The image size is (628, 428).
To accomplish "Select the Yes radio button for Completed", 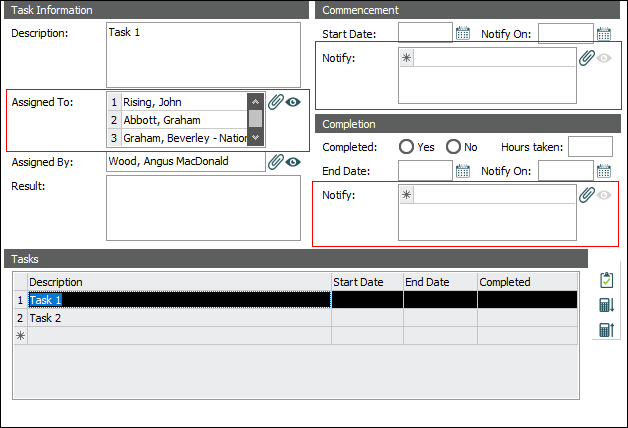I will tap(407, 147).
